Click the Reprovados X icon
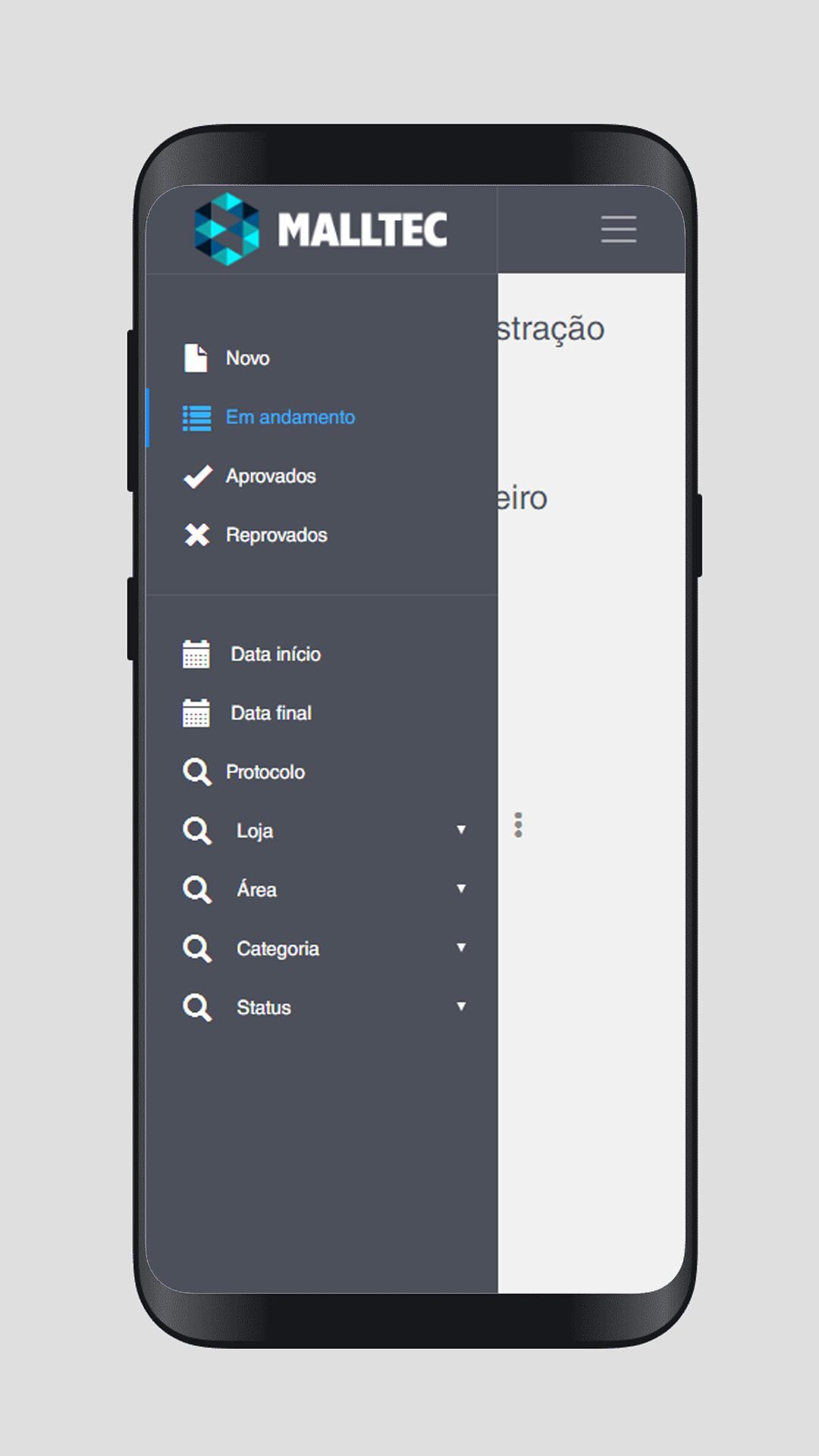819x1456 pixels. point(197,535)
